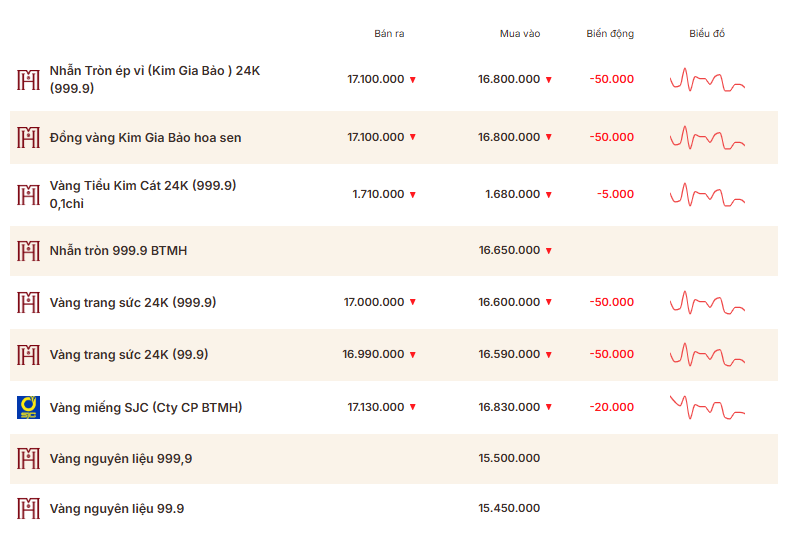The height and width of the screenshot is (534, 788).
Task: Click the -5.000 change value
Action: click(x=615, y=194)
